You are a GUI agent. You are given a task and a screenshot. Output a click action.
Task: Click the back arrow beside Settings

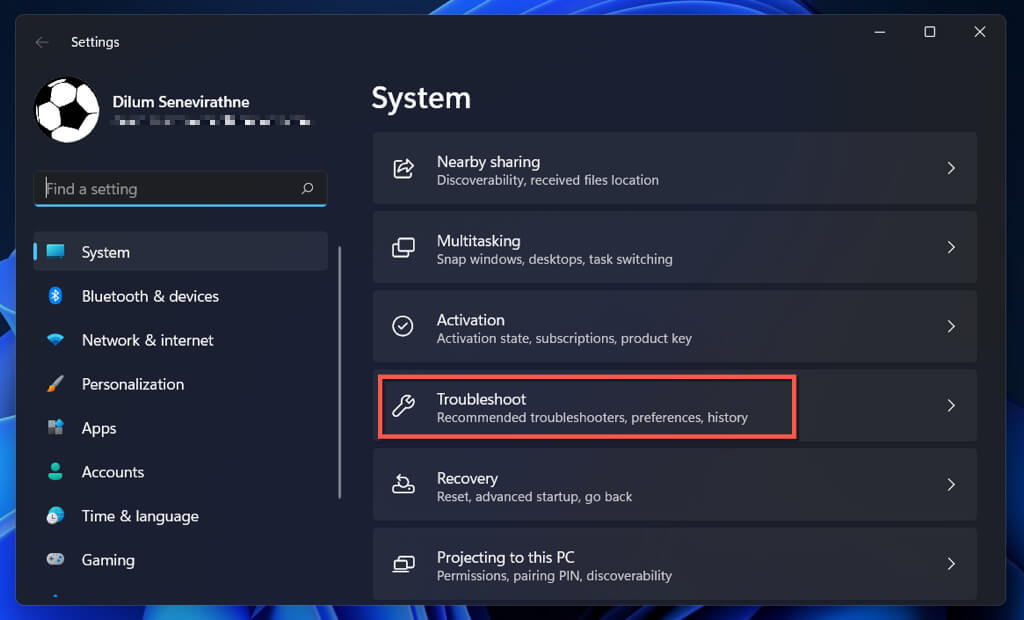pyautogui.click(x=42, y=42)
